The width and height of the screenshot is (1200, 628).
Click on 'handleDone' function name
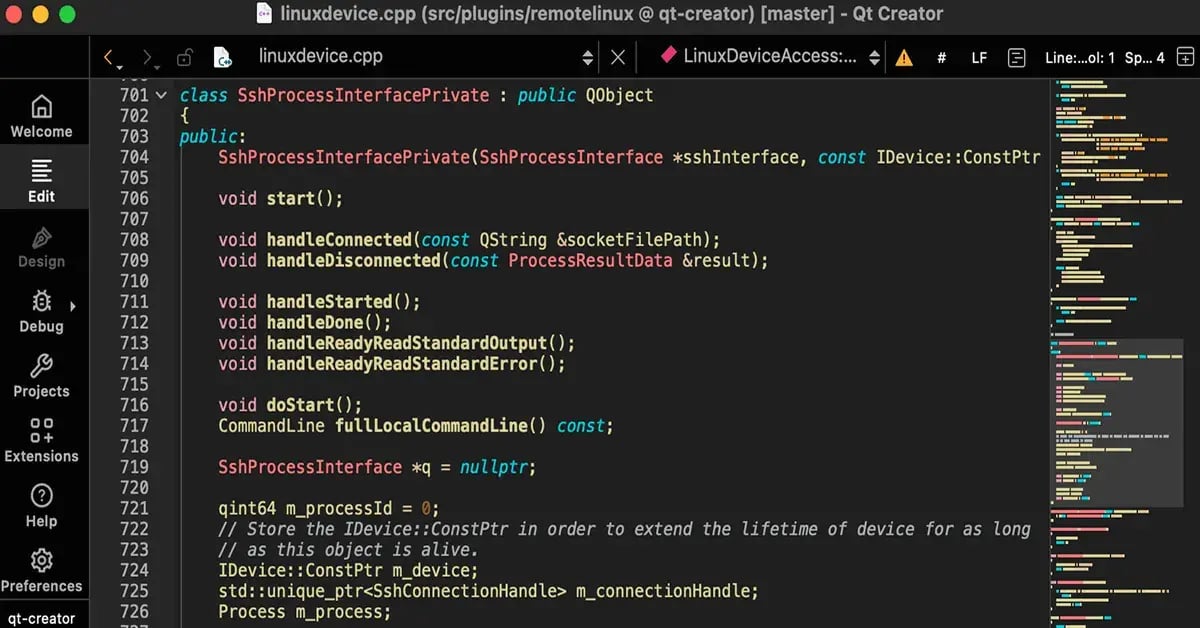(x=315, y=323)
